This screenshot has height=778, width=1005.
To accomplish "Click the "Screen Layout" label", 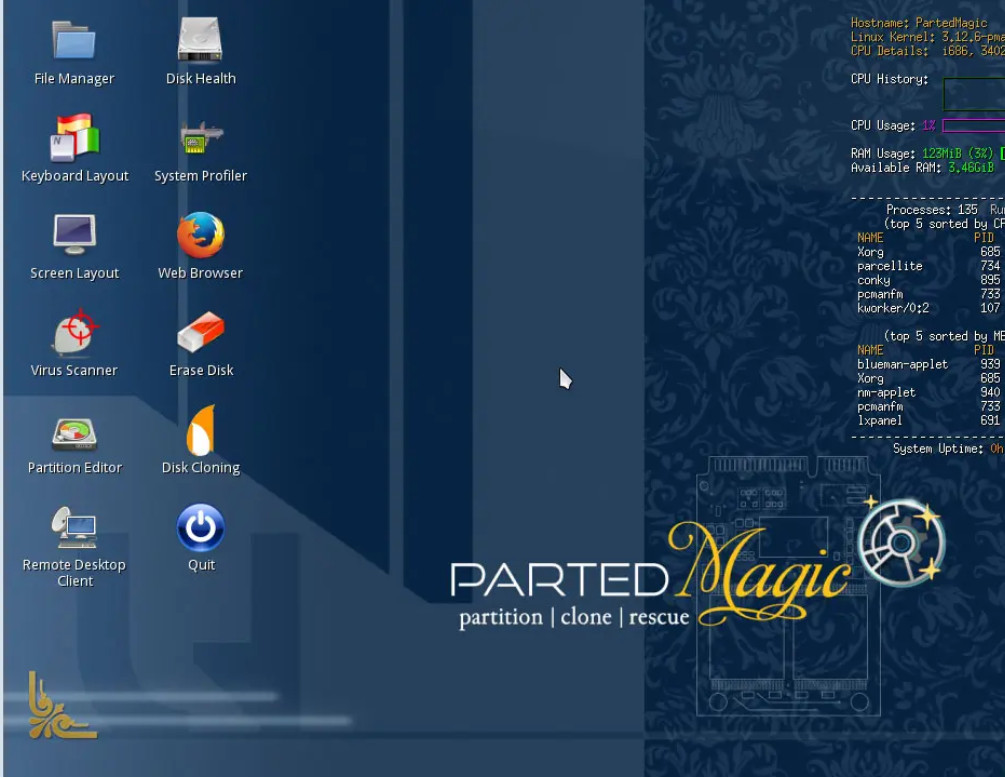I will (74, 274).
